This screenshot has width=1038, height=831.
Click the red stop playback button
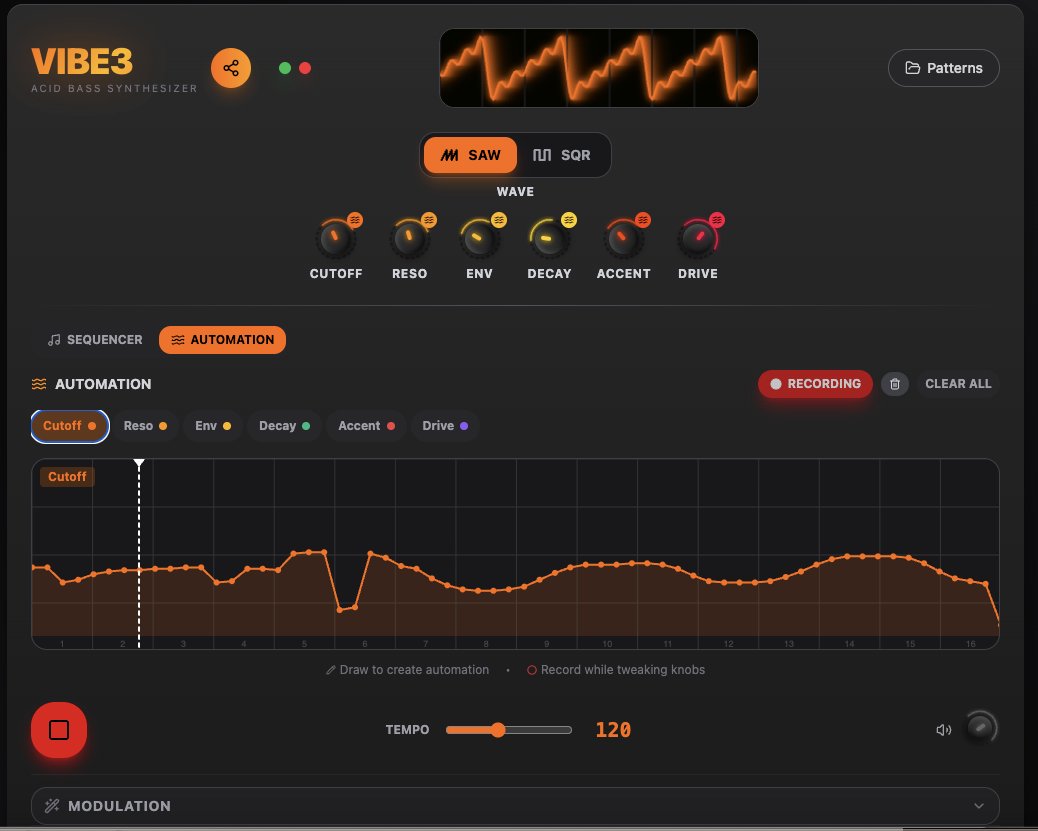click(59, 730)
